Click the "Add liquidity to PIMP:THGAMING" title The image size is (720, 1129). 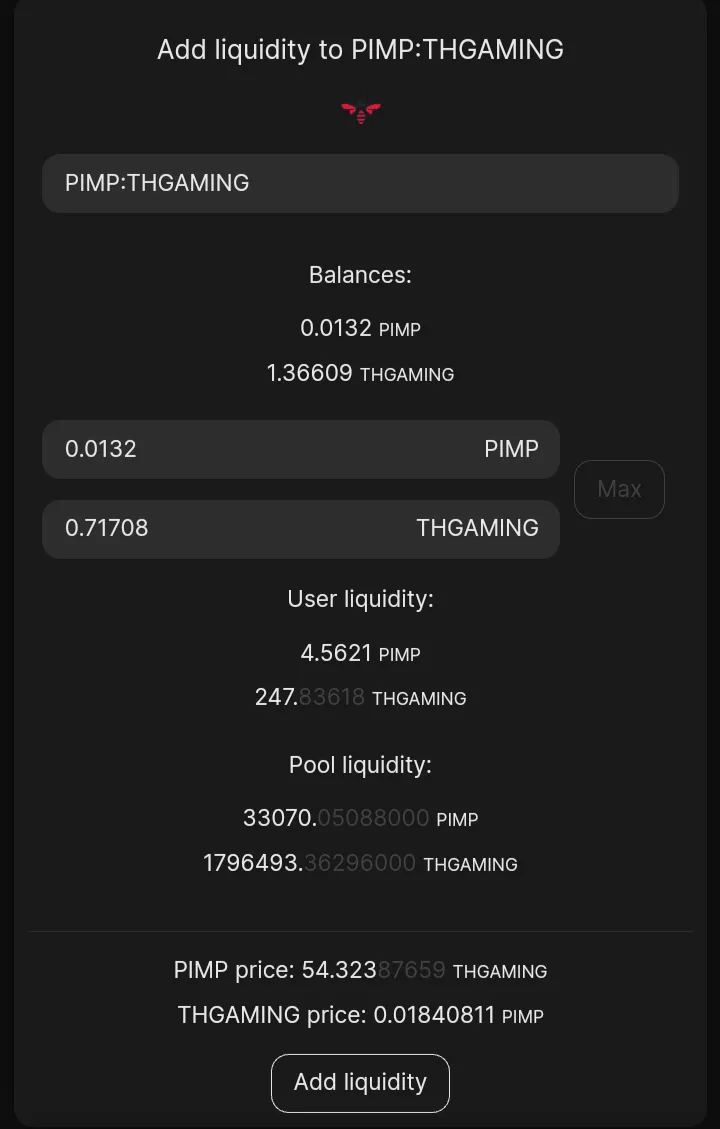coord(360,49)
